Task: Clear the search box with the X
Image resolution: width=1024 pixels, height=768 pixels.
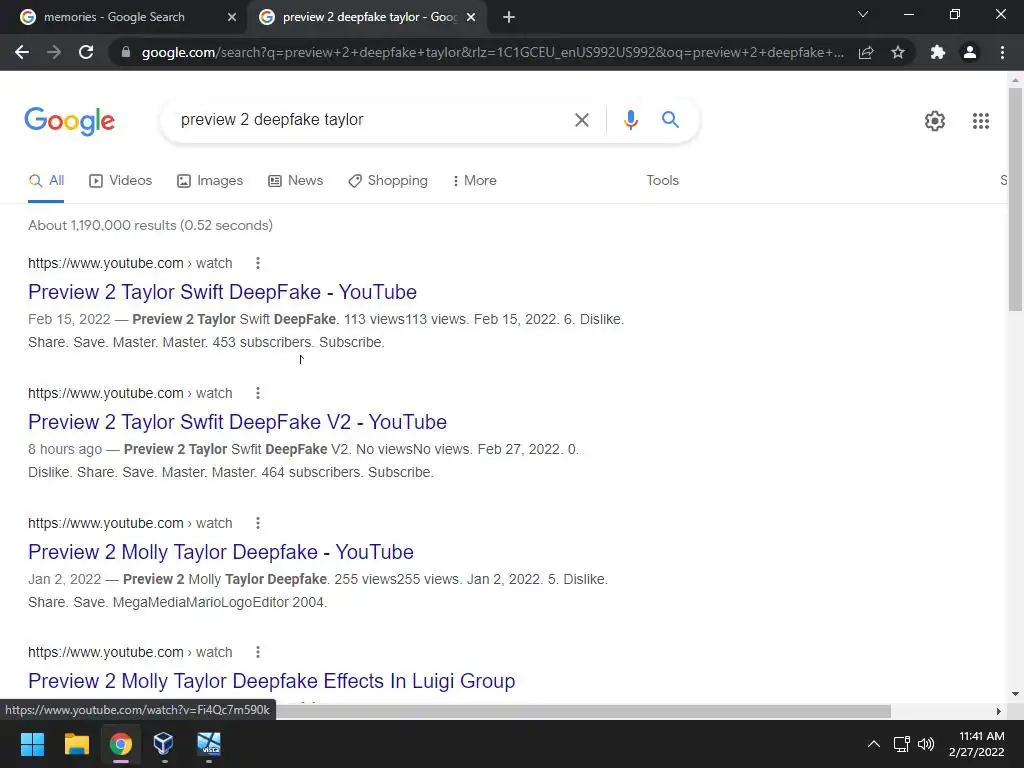Action: point(581,120)
